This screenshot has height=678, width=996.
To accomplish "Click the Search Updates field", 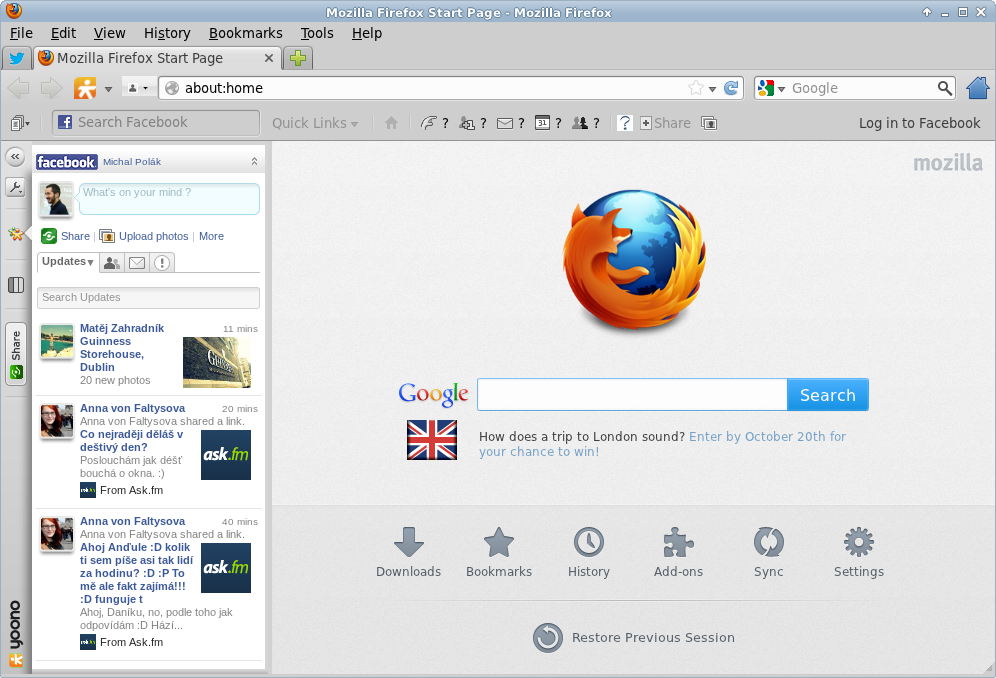I will click(149, 297).
